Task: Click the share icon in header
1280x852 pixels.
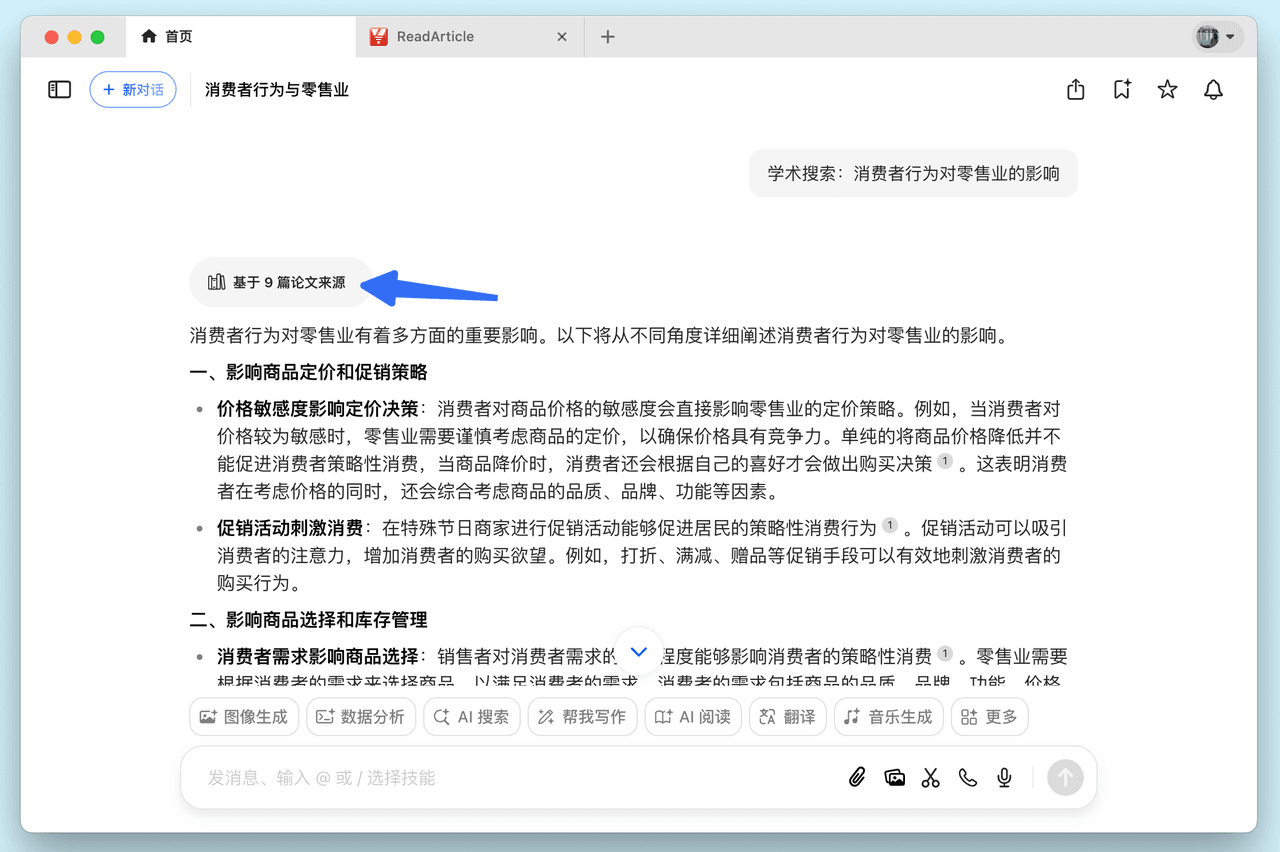Action: click(1076, 90)
